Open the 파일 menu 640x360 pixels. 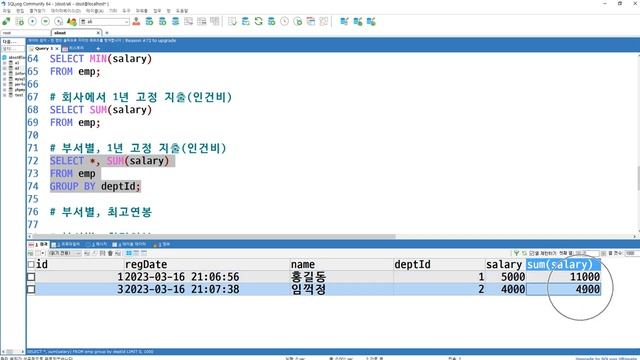point(7,11)
